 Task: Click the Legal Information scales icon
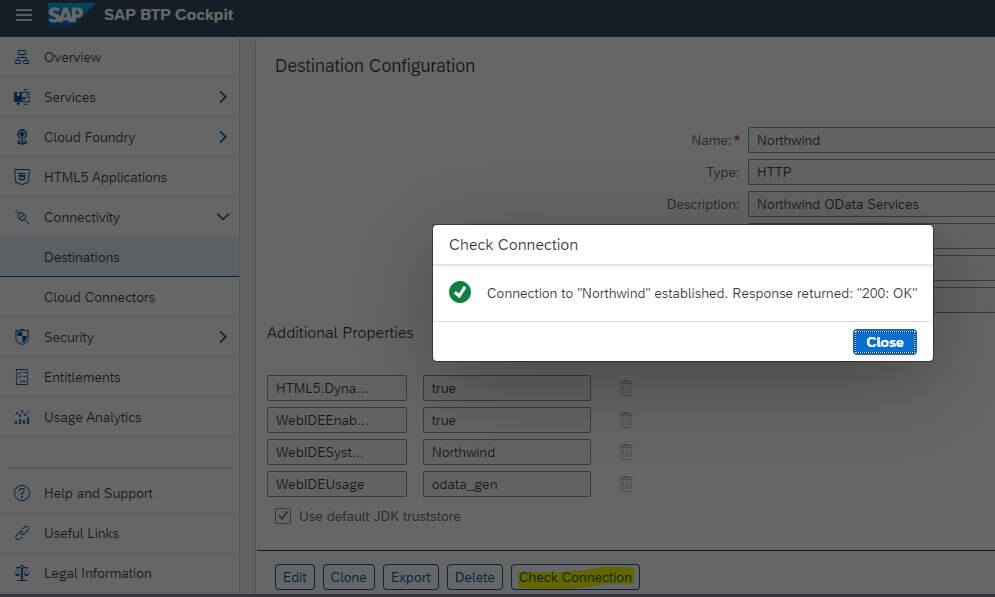pyautogui.click(x=22, y=573)
